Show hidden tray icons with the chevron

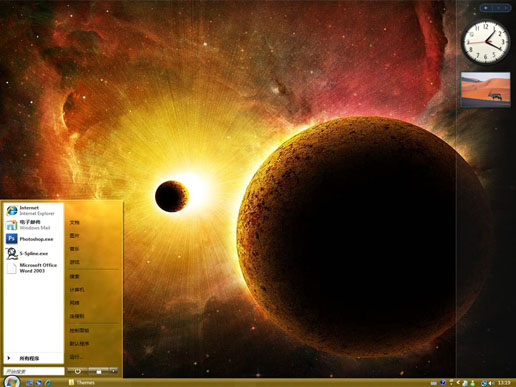pos(458,383)
